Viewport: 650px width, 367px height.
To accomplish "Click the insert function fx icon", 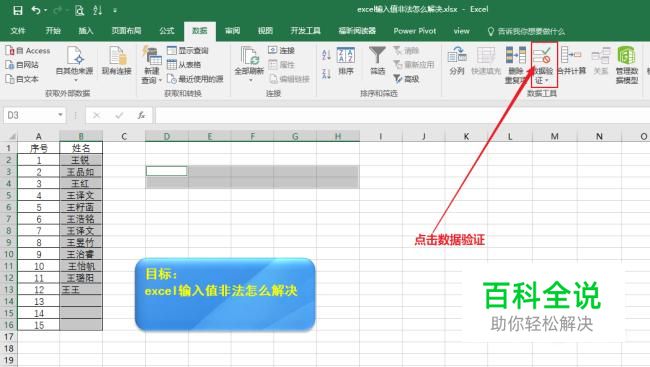I will [141, 115].
